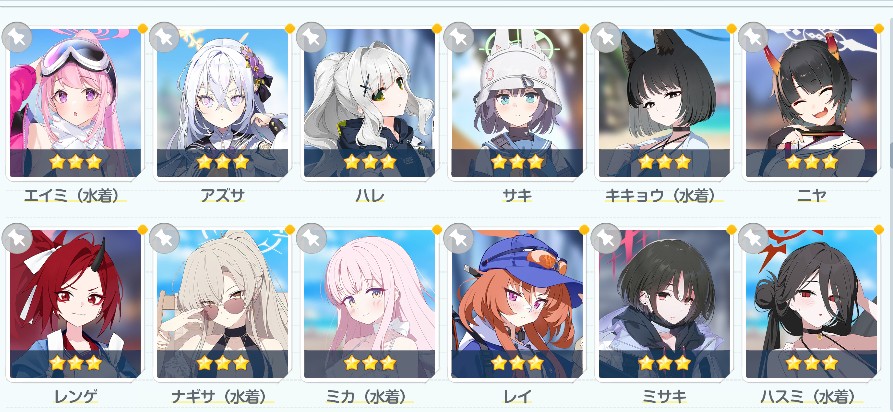Select the レイ portrait with blue cap

(517, 304)
